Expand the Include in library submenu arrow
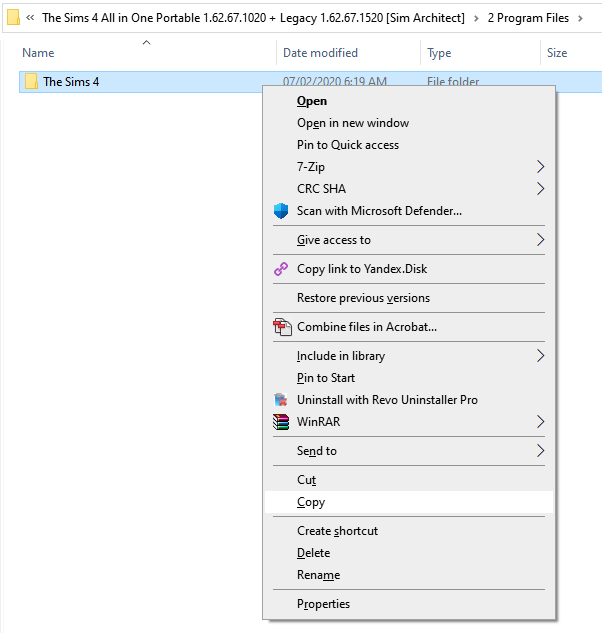 tap(540, 356)
